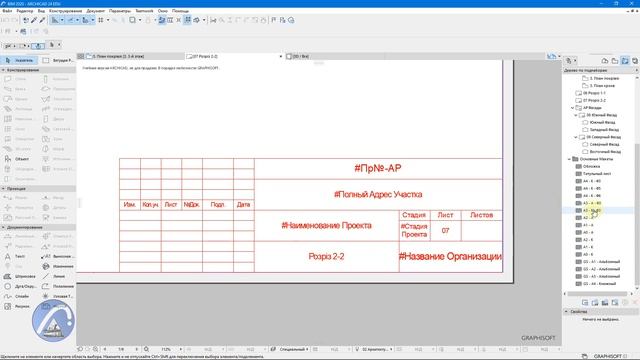Click the Navigator vertical scrollbar
Screen dimensions: 640x360
[637, 215]
